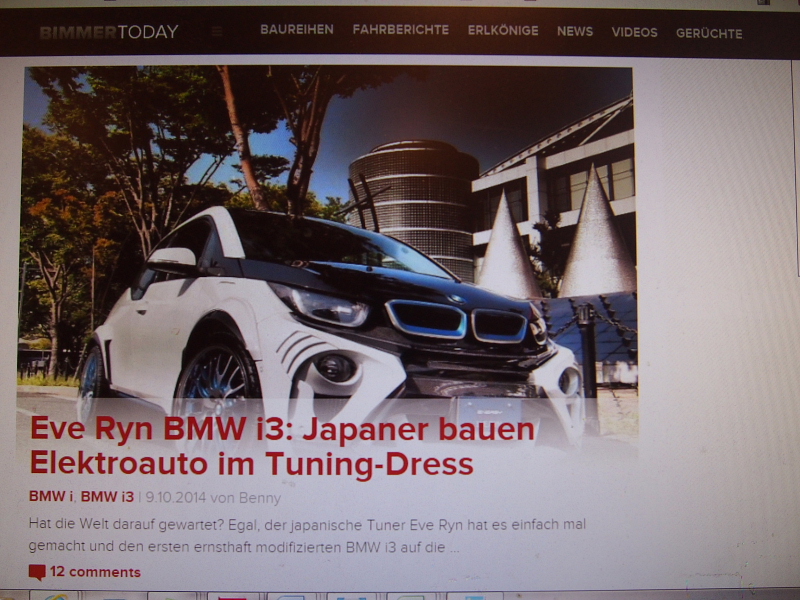Open the hamburger menu icon beside the logo

point(217,32)
